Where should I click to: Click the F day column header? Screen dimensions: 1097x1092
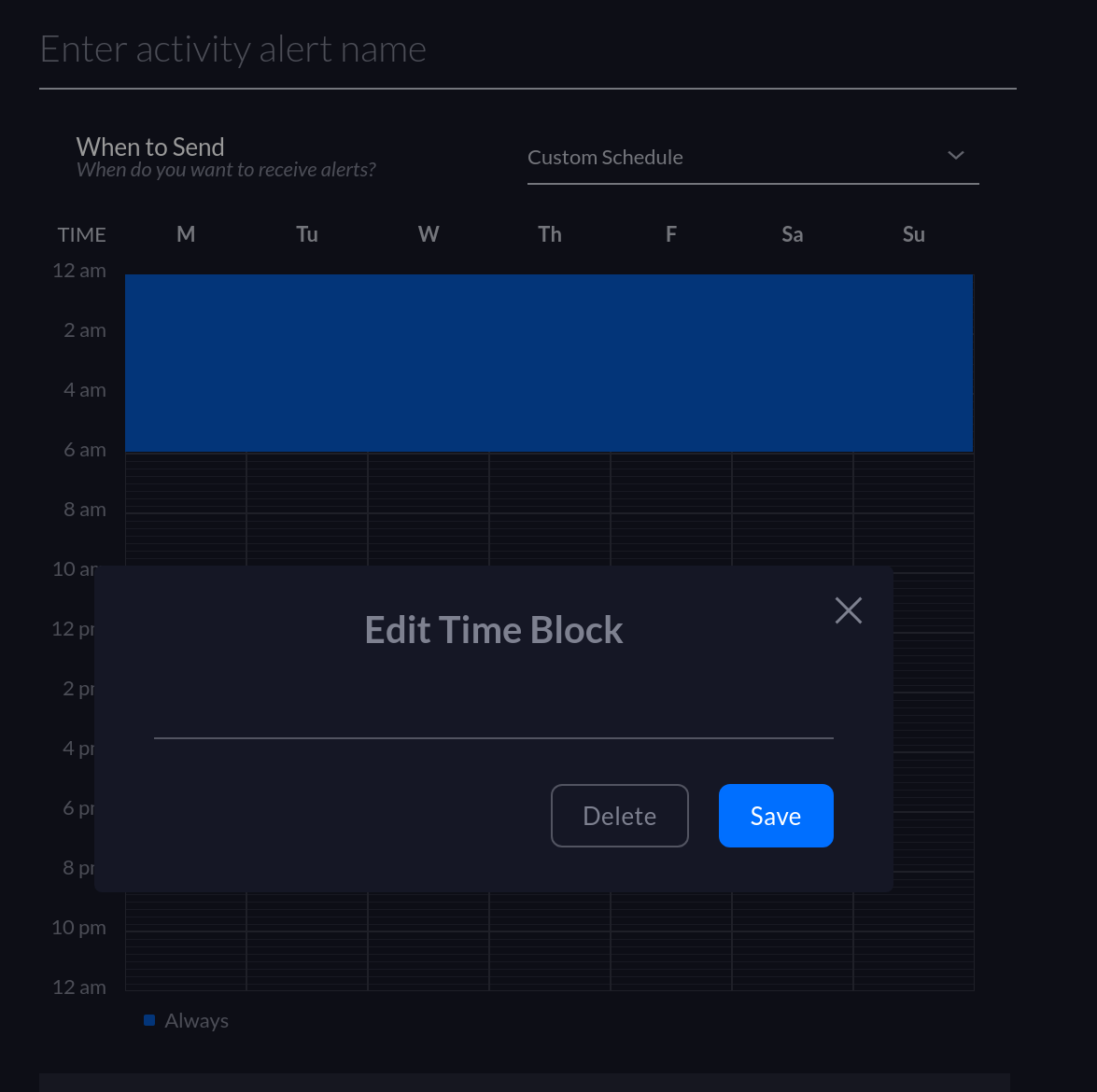(x=671, y=234)
